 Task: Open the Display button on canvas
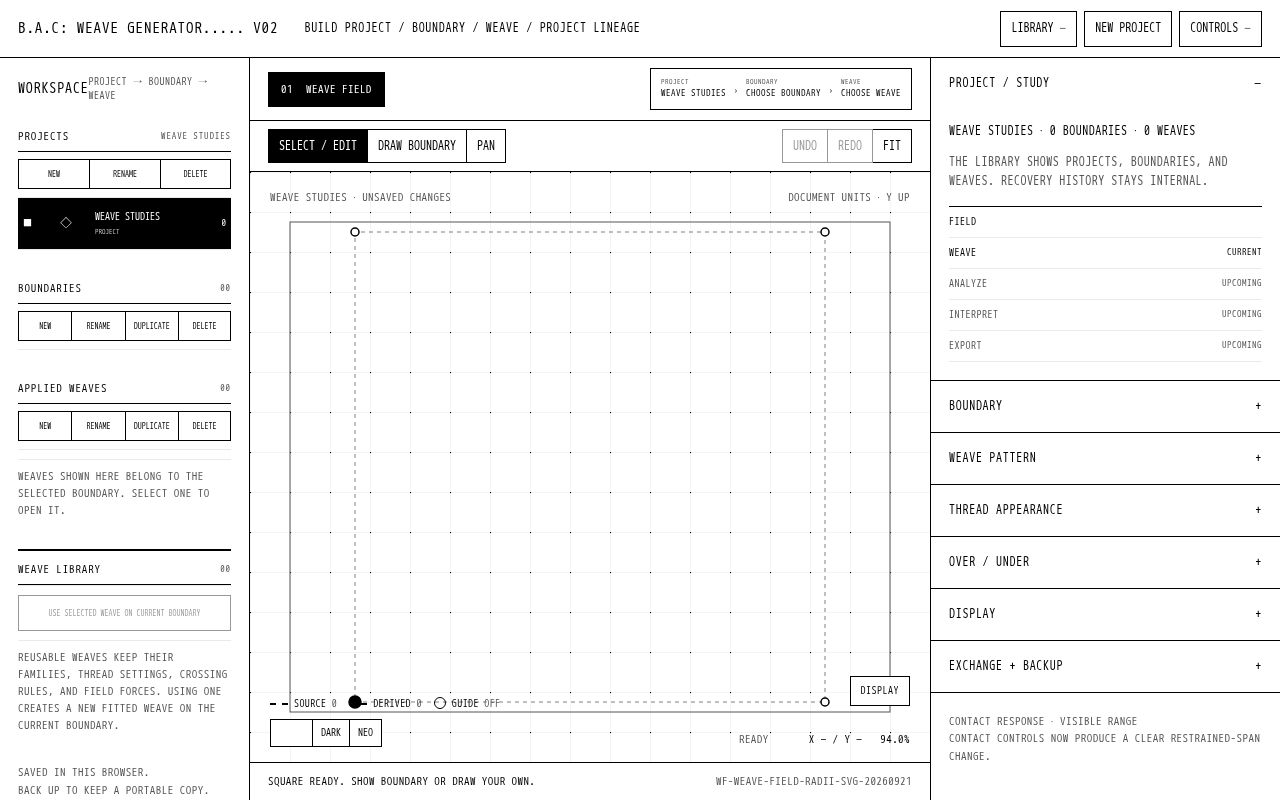click(x=880, y=691)
